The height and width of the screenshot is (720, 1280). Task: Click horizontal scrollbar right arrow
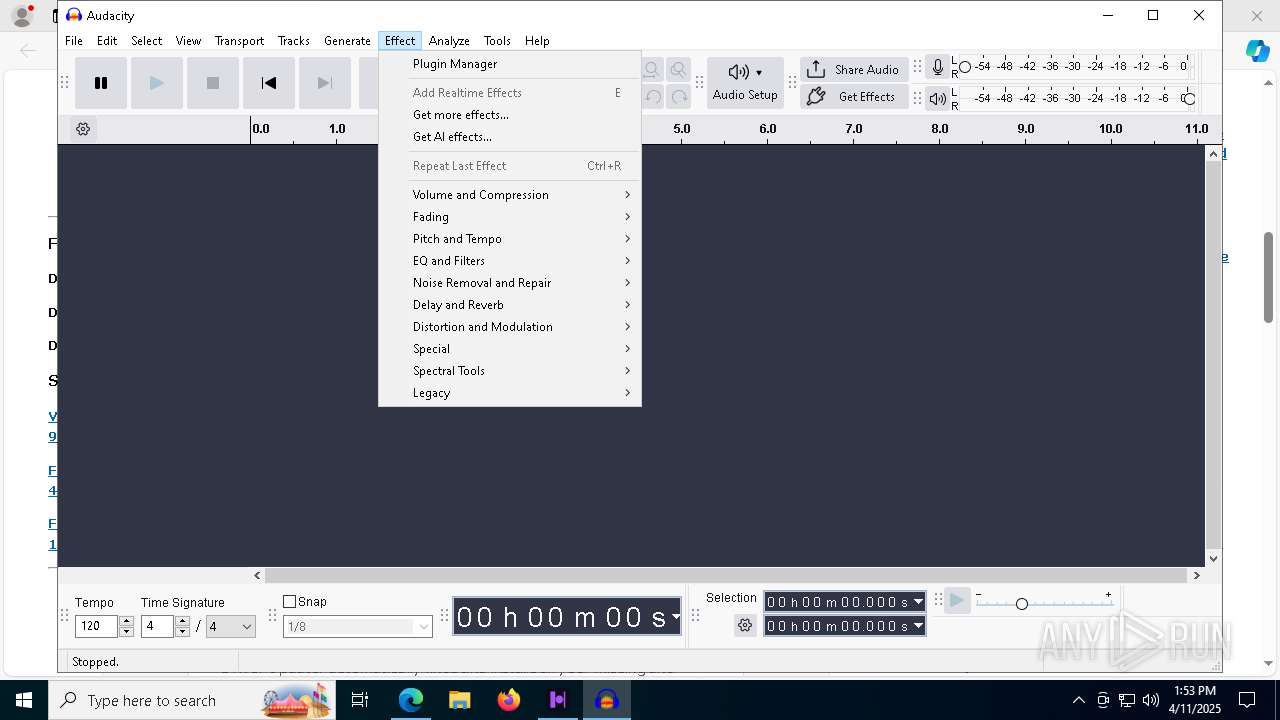click(1196, 575)
